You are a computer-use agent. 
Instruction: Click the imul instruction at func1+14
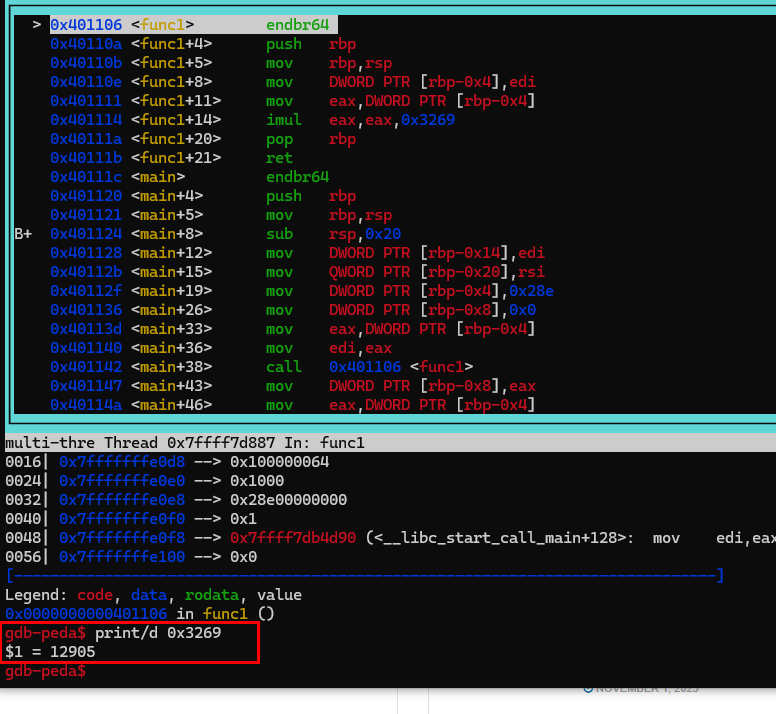pyautogui.click(x=284, y=120)
